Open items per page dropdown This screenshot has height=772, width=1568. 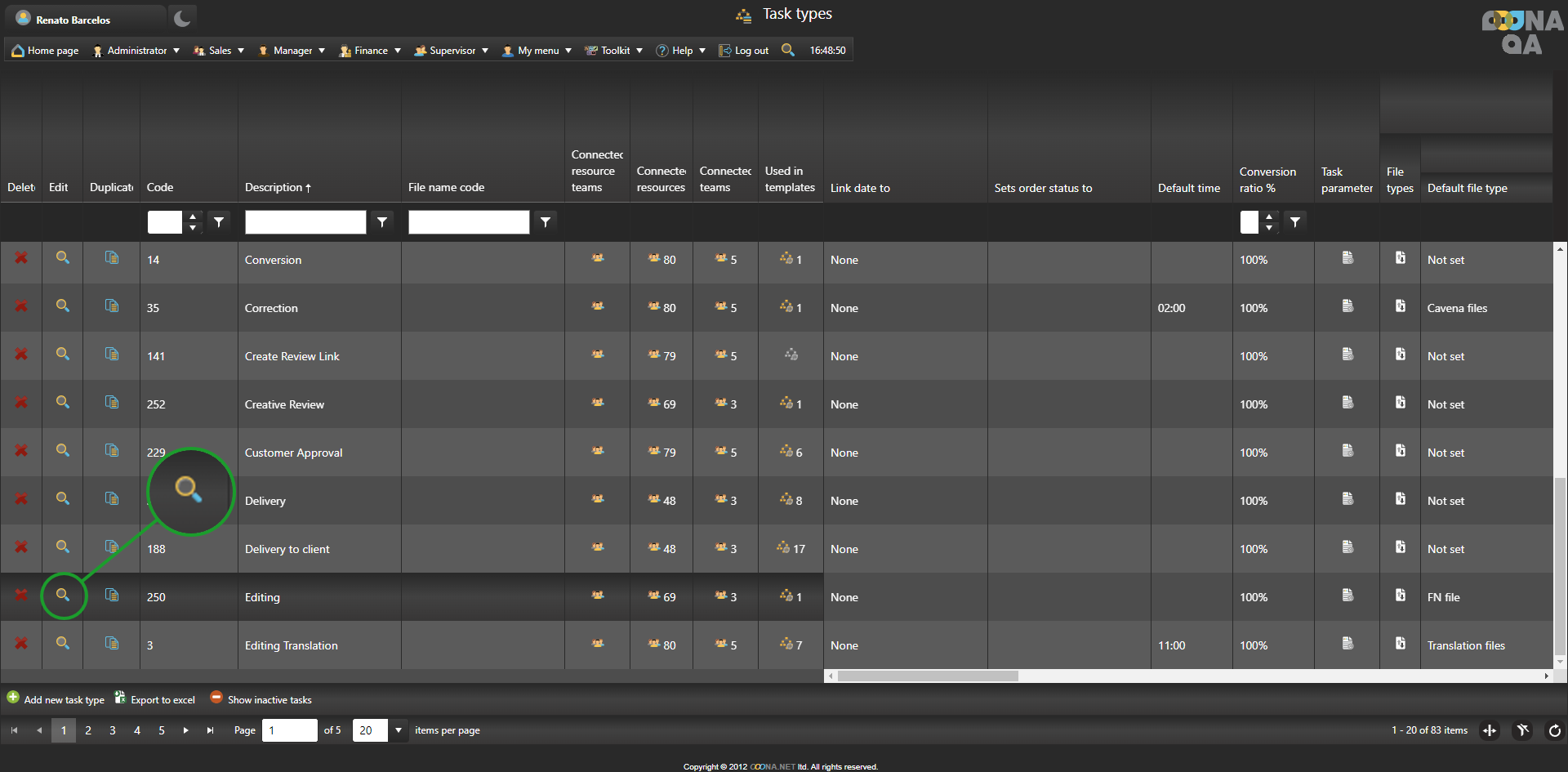(399, 730)
